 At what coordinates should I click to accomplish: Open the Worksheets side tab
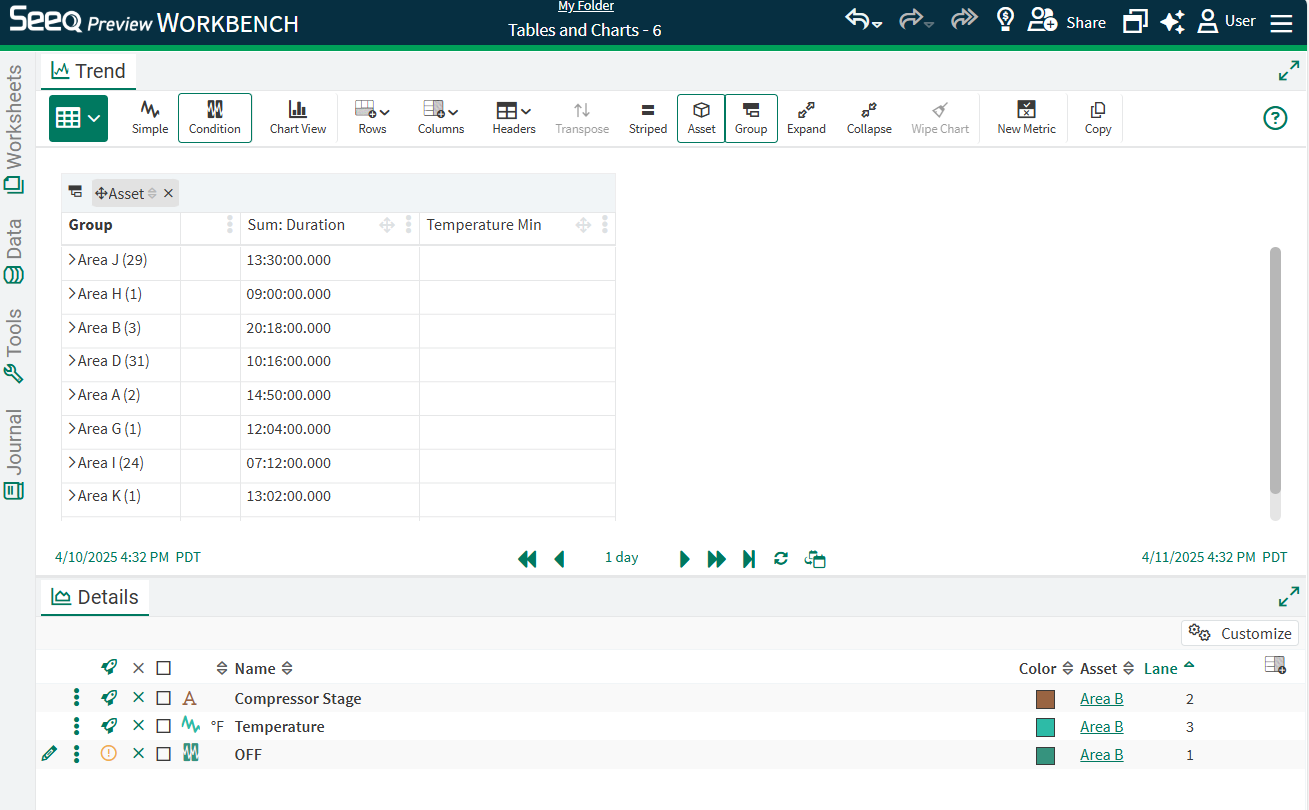pyautogui.click(x=15, y=129)
